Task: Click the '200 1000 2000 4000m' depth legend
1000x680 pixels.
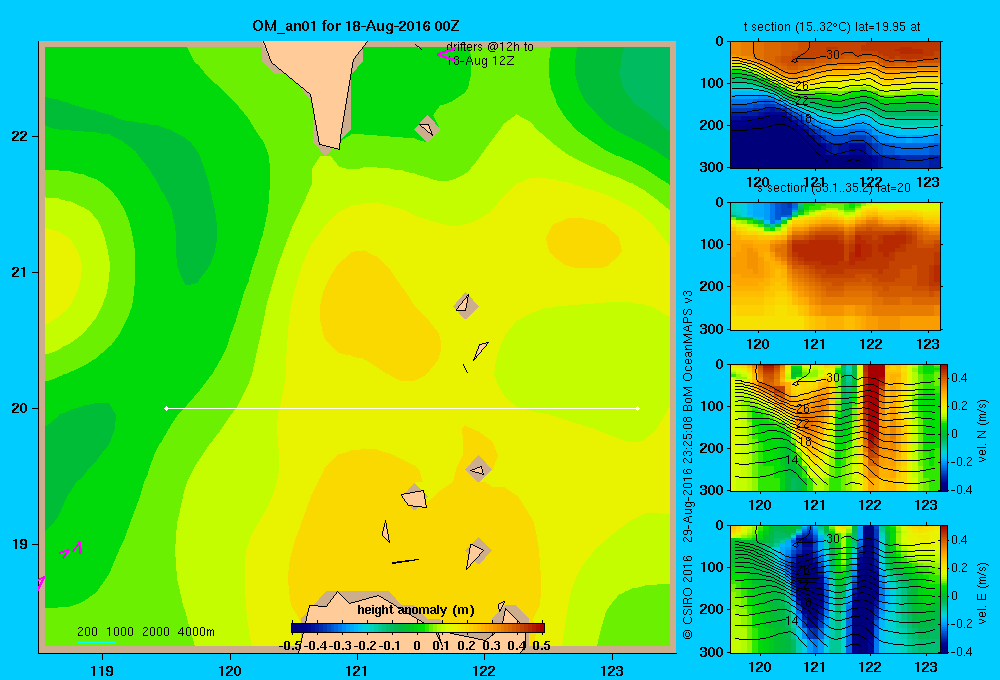Action: coord(145,632)
